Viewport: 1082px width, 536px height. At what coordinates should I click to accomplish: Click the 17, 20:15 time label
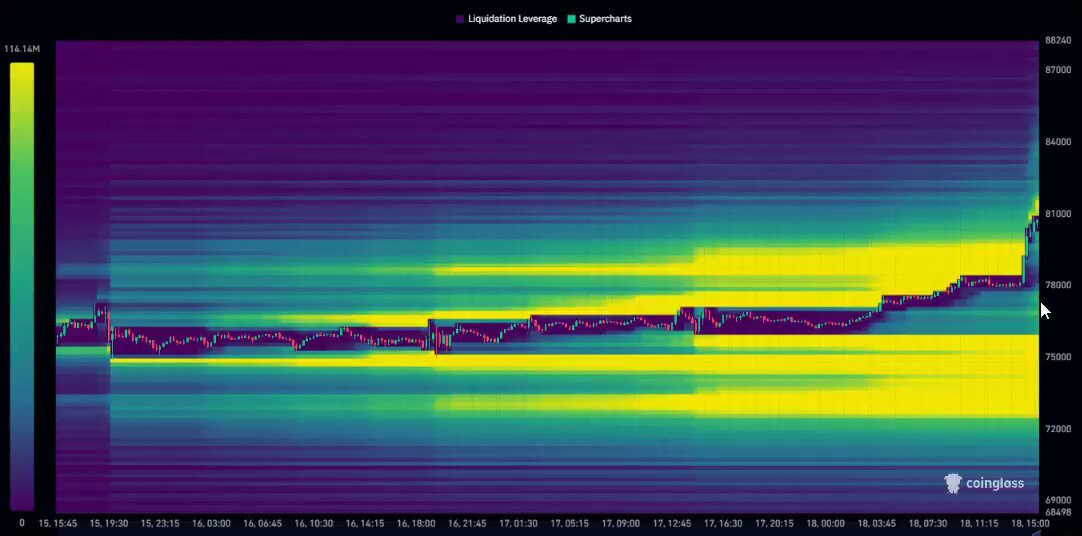tap(774, 524)
